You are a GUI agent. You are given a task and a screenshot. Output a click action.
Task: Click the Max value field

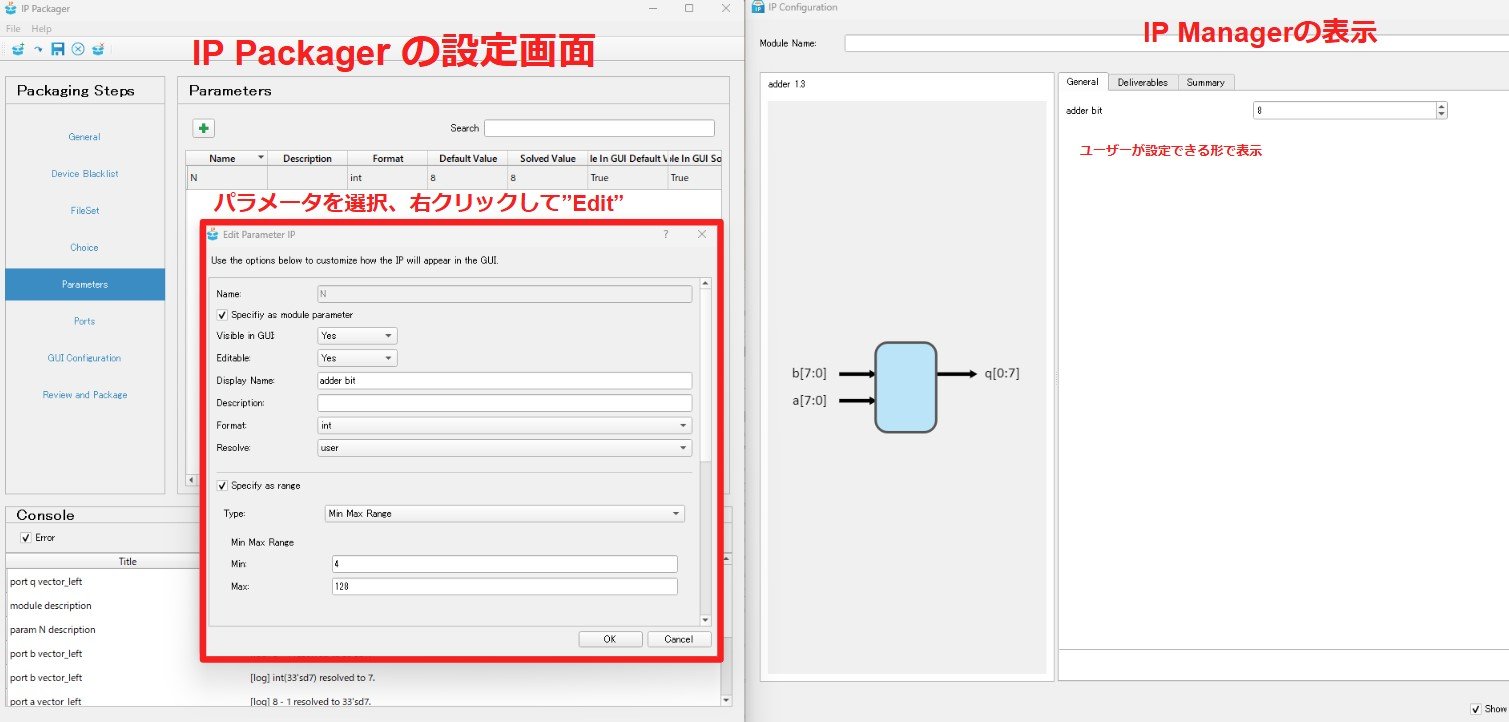tap(504, 587)
